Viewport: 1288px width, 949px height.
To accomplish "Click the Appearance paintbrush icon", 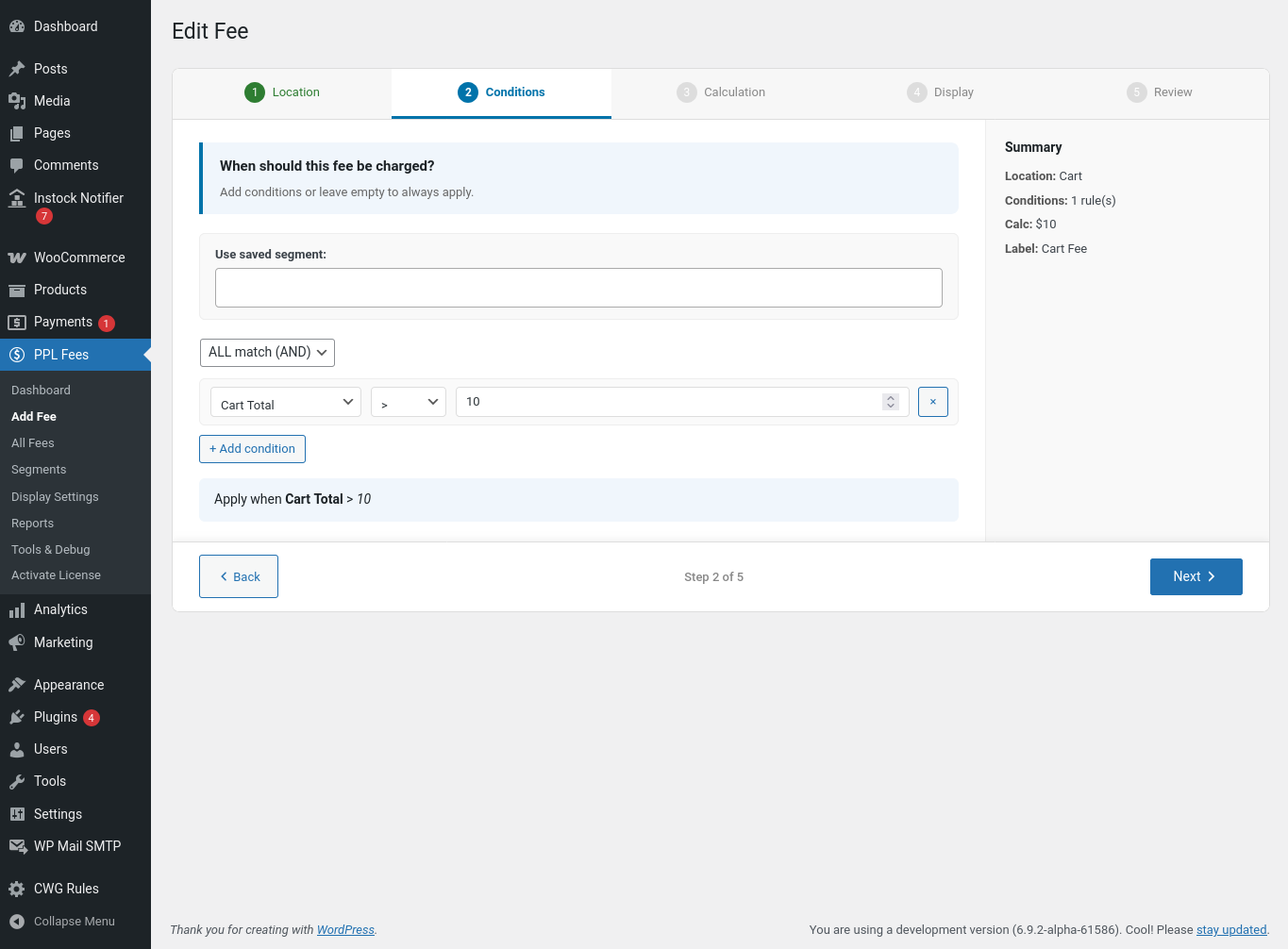I will [x=17, y=685].
